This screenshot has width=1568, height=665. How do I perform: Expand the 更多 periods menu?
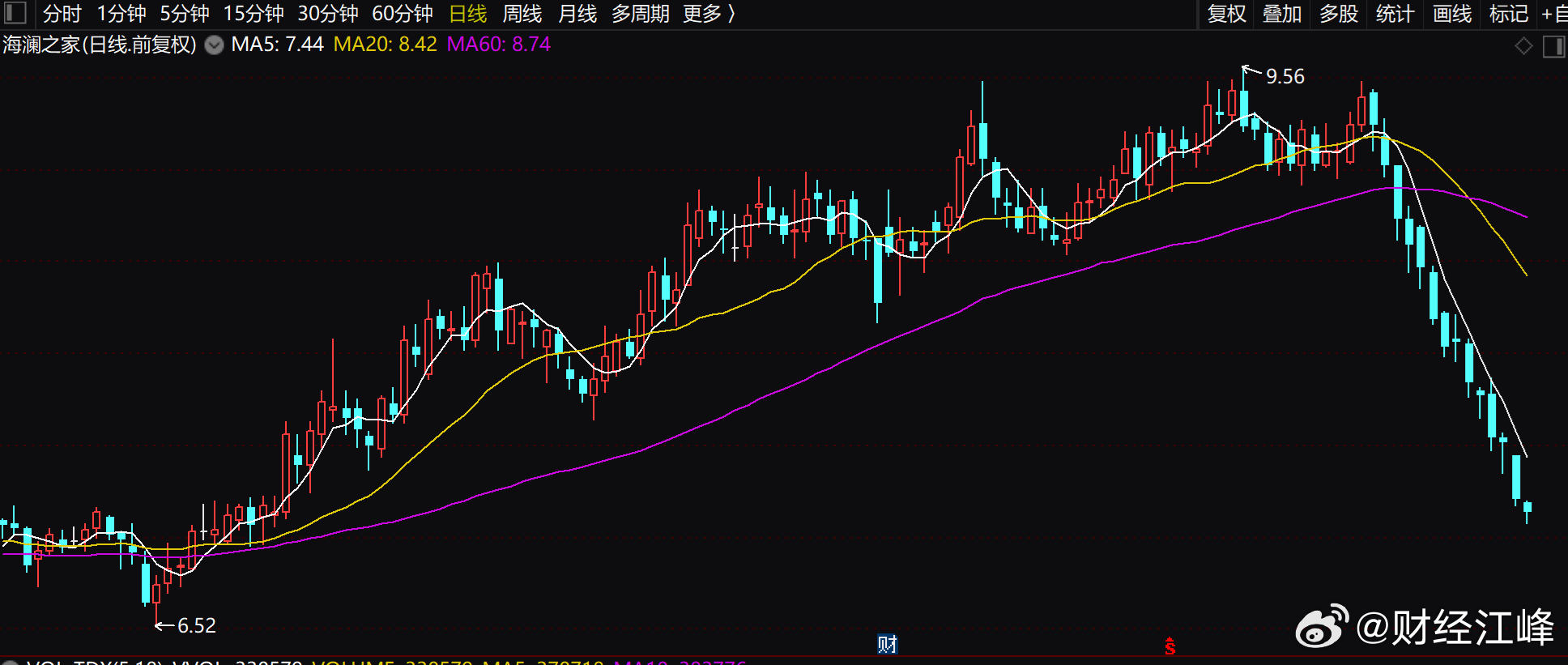(709, 14)
